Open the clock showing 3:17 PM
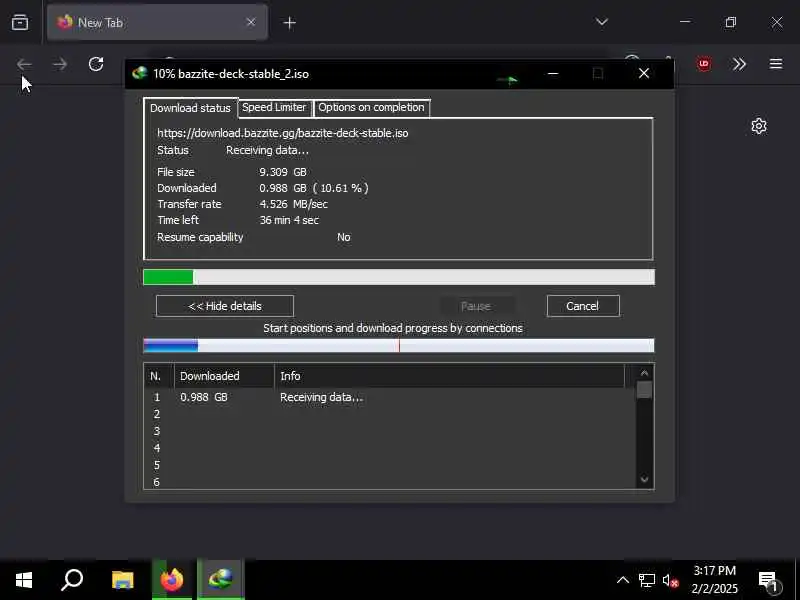Viewport: 800px width, 600px height. pyautogui.click(x=715, y=580)
